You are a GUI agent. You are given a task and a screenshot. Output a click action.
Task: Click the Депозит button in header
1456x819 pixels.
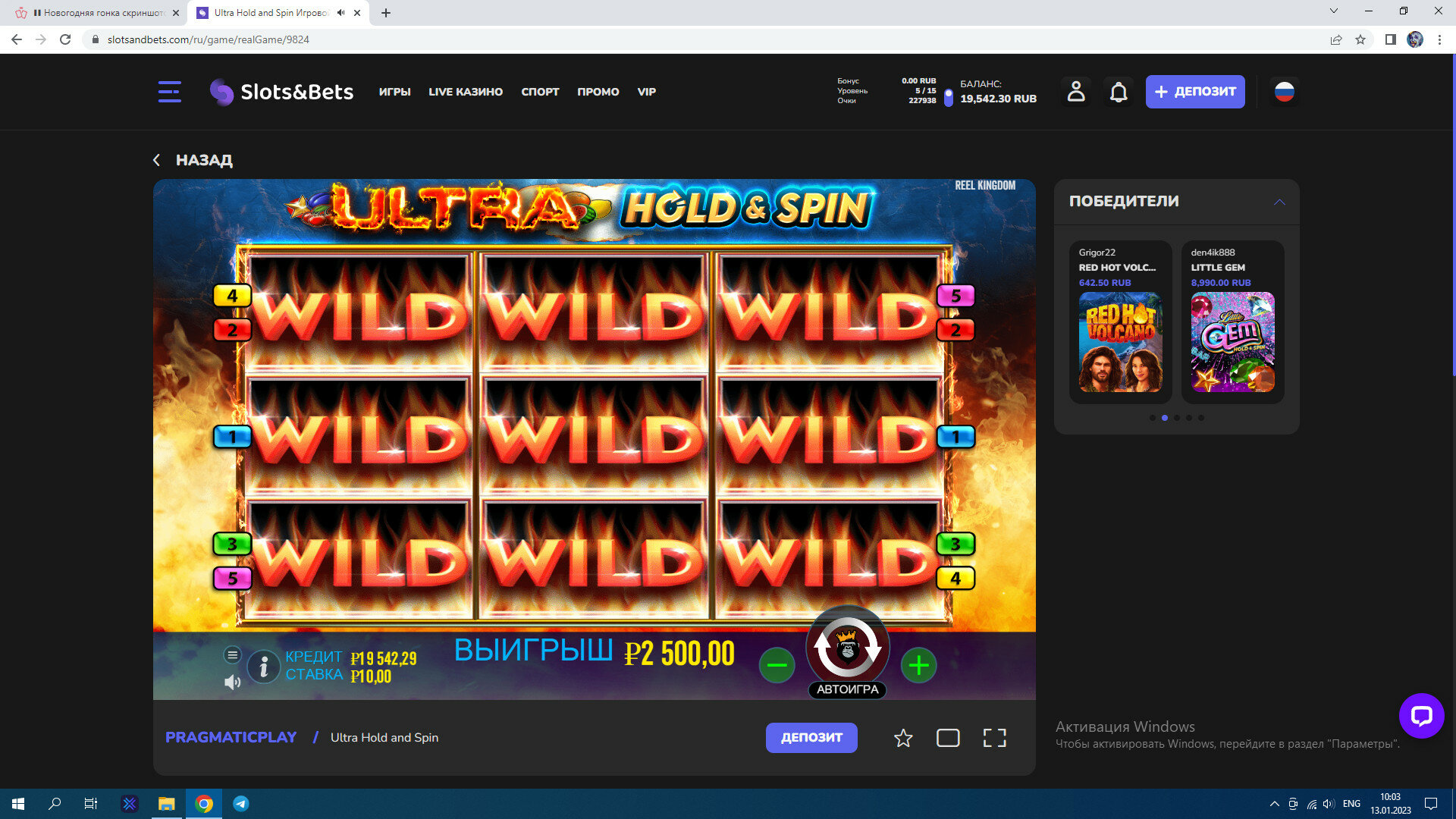(1194, 92)
